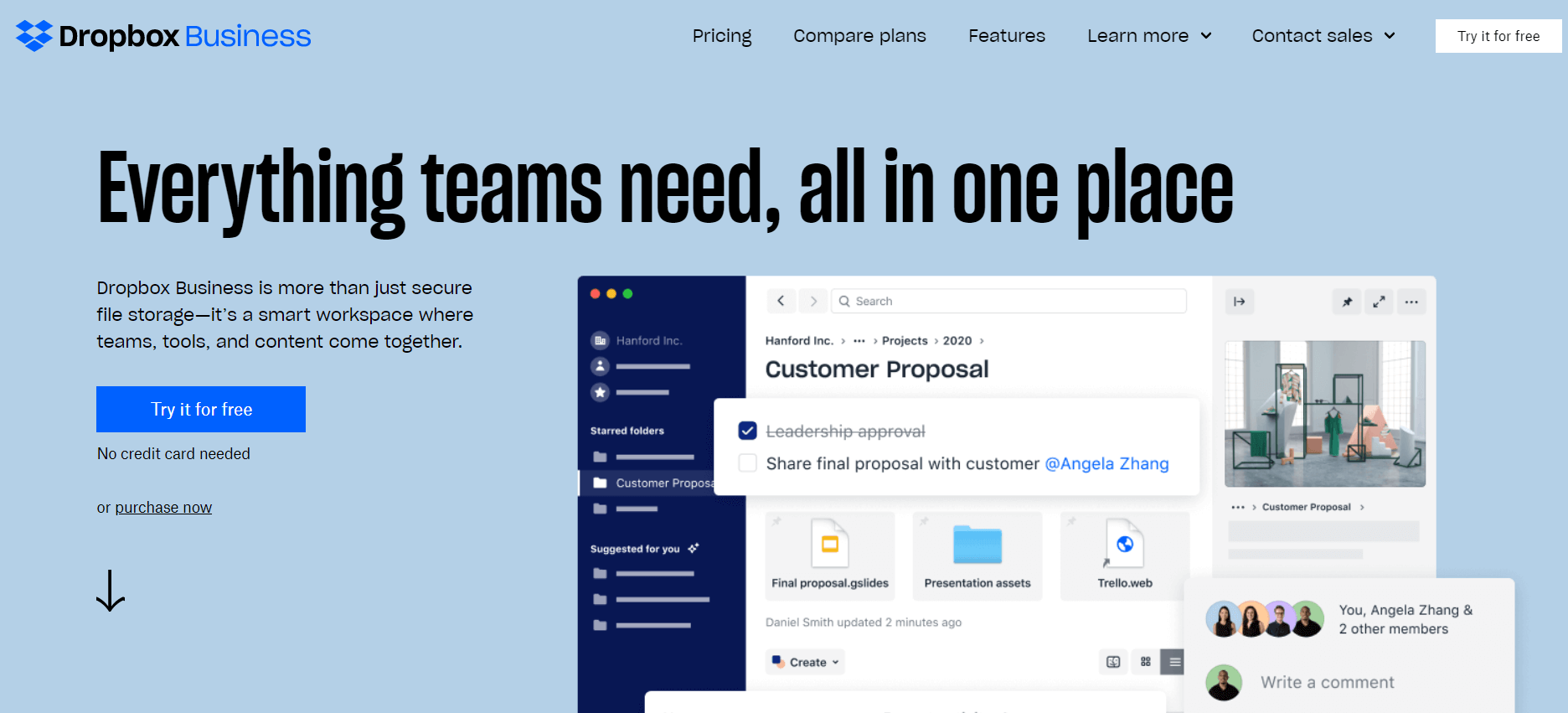Viewport: 1568px width, 713px height.
Task: Uncheck the Leadership approval checkbox
Action: pos(748,431)
